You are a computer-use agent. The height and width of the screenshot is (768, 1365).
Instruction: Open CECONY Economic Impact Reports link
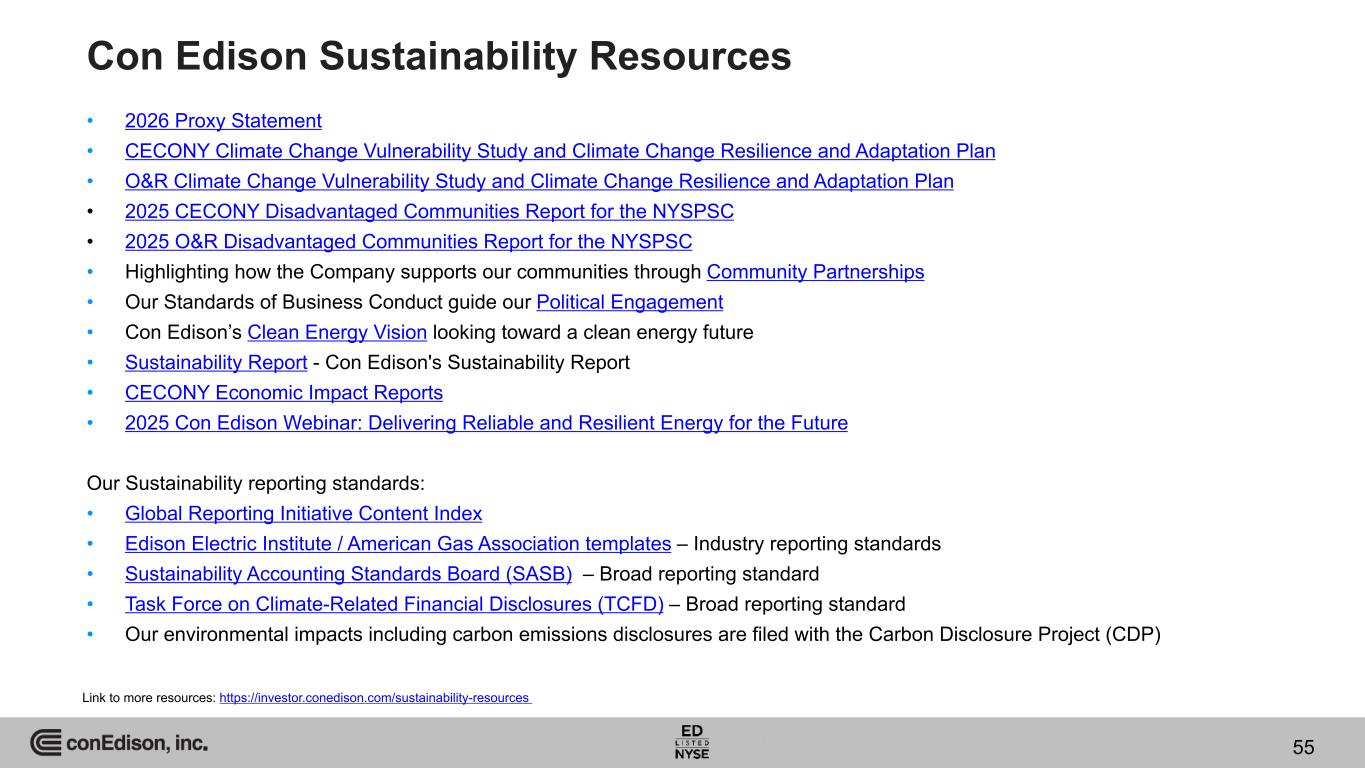284,393
